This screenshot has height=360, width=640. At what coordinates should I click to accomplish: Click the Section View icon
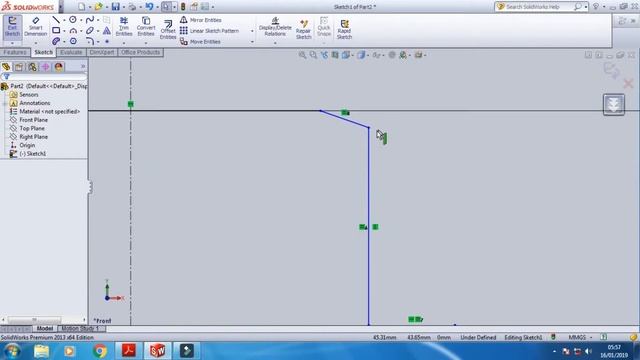pyautogui.click(x=335, y=55)
